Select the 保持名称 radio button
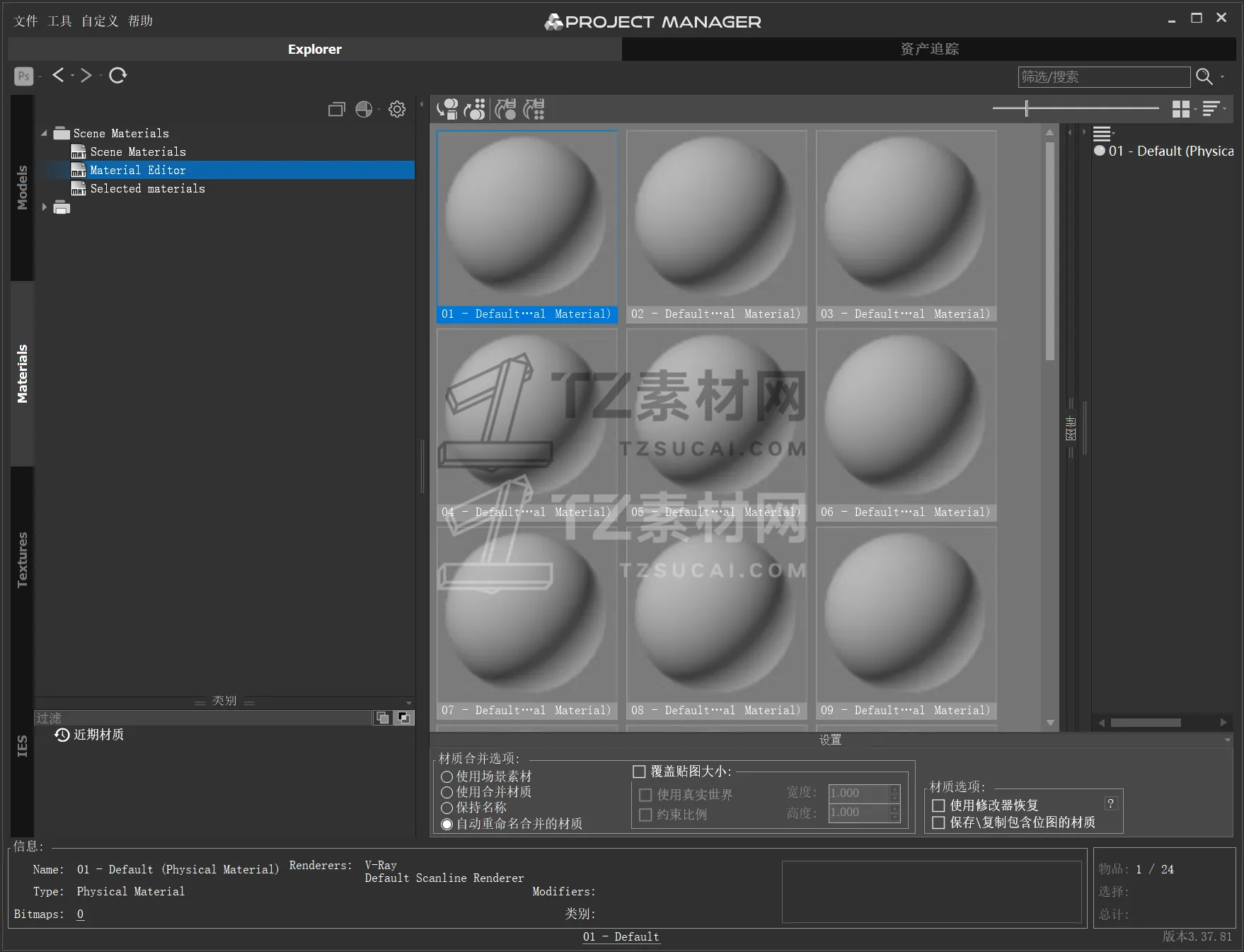Viewport: 1244px width, 952px height. [x=447, y=808]
